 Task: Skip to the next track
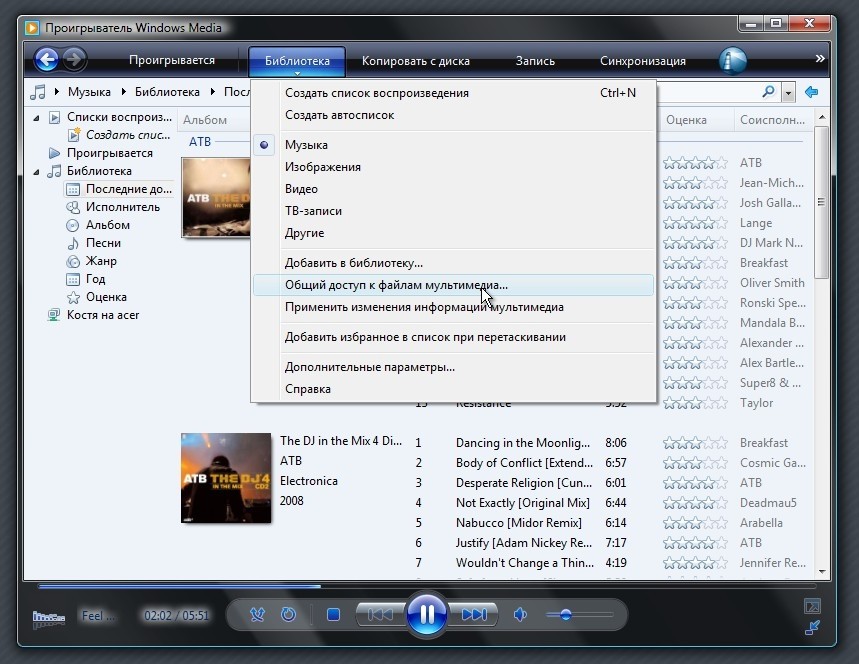473,615
